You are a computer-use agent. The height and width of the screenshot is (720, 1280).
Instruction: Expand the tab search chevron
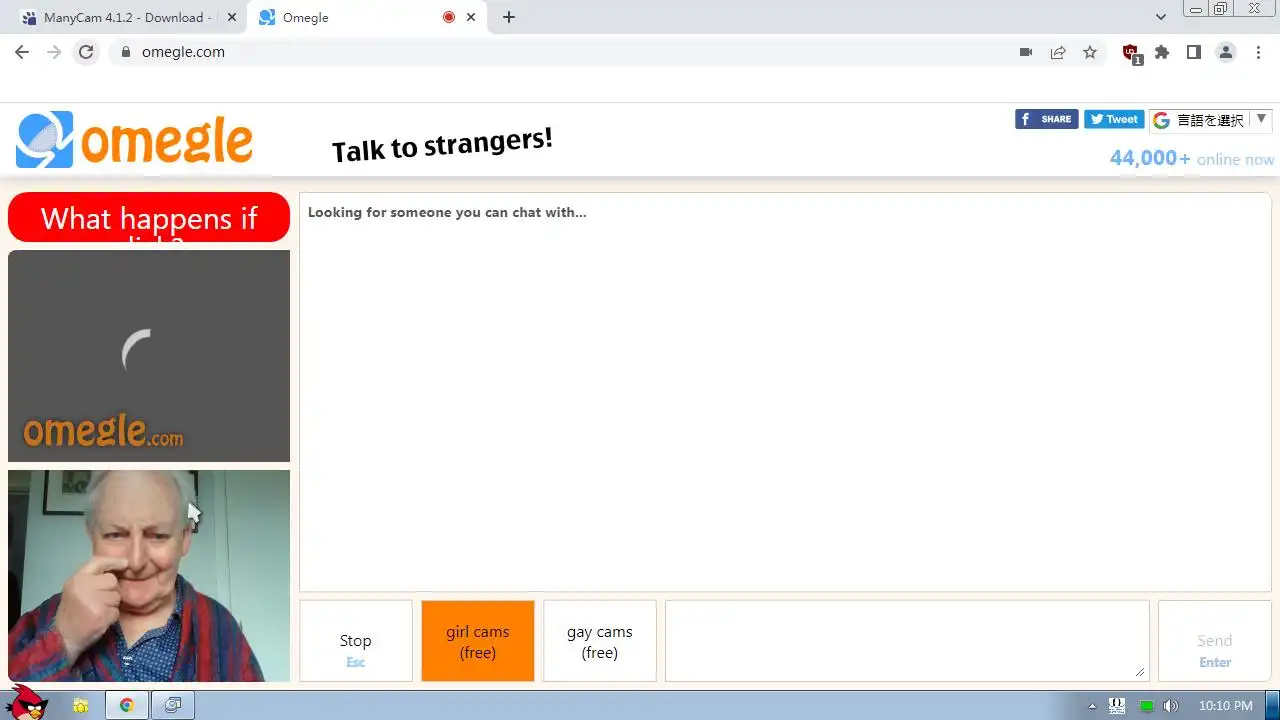click(x=1161, y=17)
